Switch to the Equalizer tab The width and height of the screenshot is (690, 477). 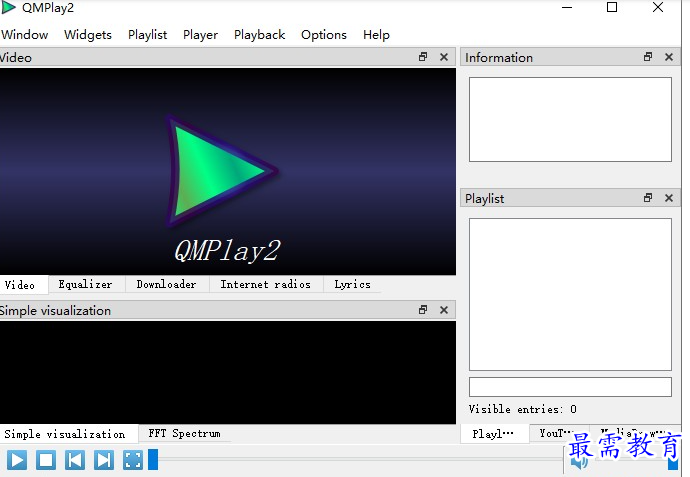pyautogui.click(x=86, y=284)
